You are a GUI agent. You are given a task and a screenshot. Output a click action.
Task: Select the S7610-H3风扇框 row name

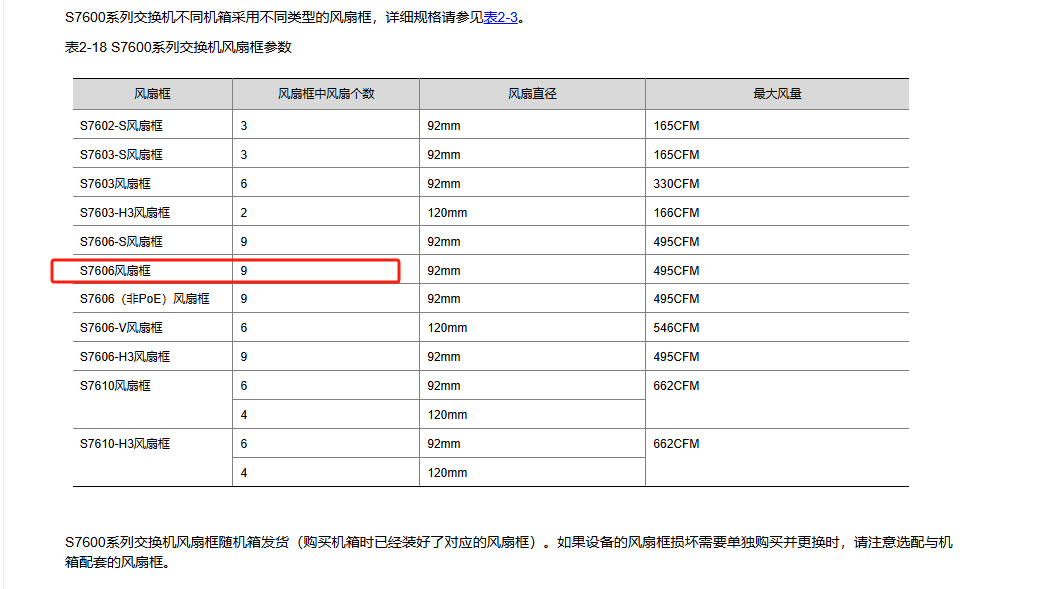(125, 444)
